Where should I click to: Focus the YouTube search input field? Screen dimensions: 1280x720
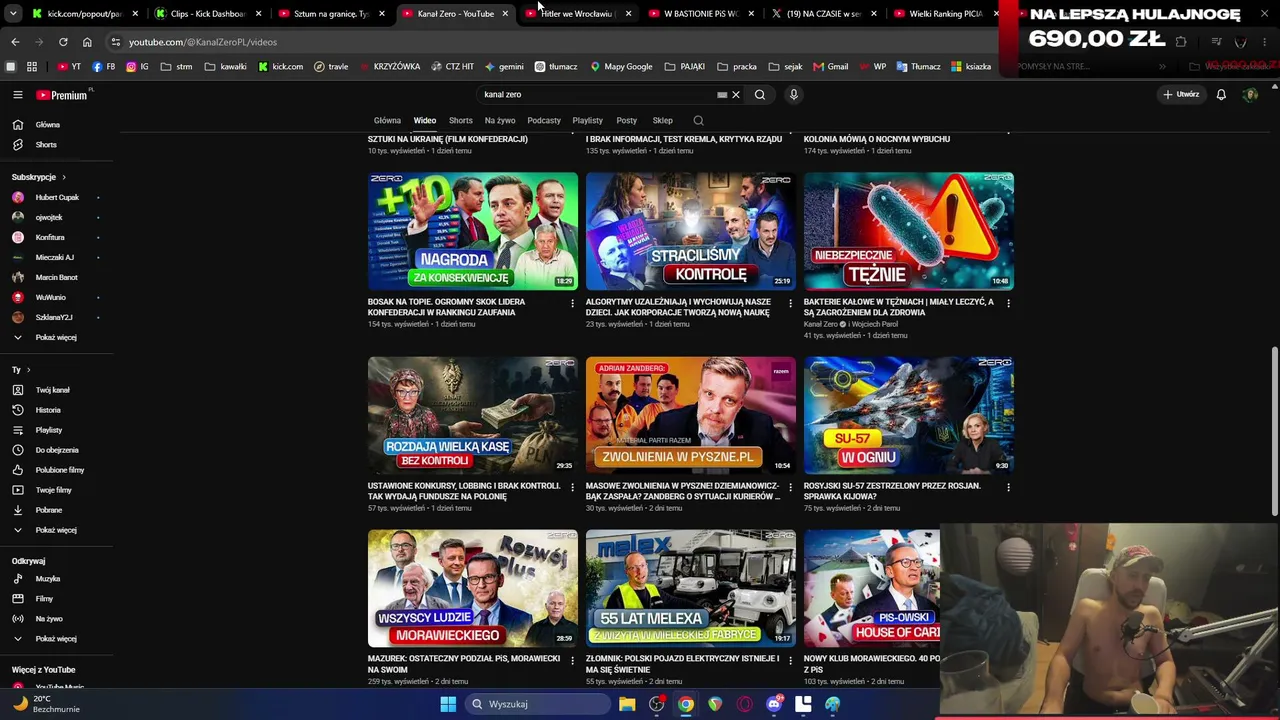click(x=597, y=95)
